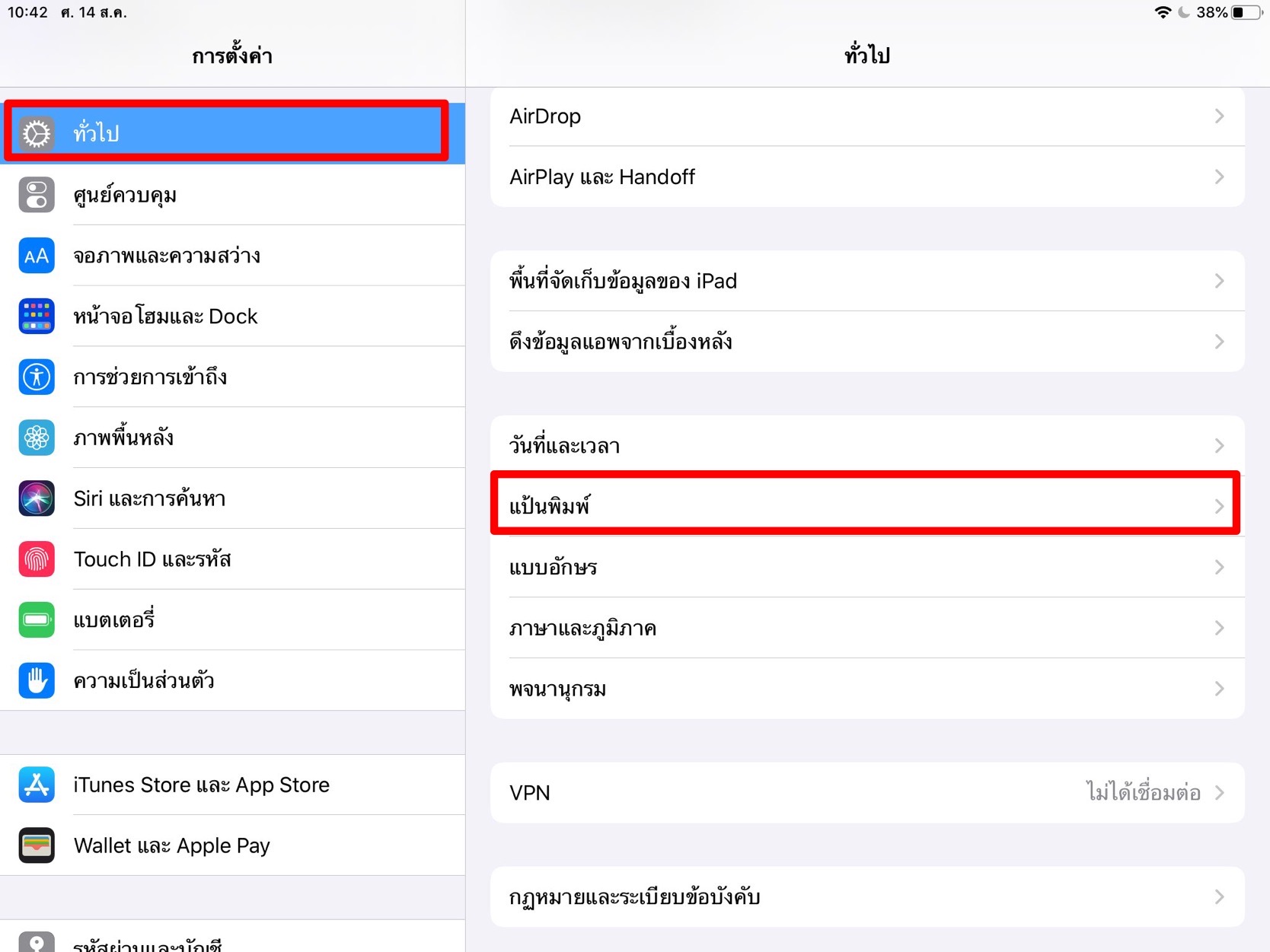
Task: Tap the Touch ID fingerprint icon
Action: pyautogui.click(x=37, y=559)
